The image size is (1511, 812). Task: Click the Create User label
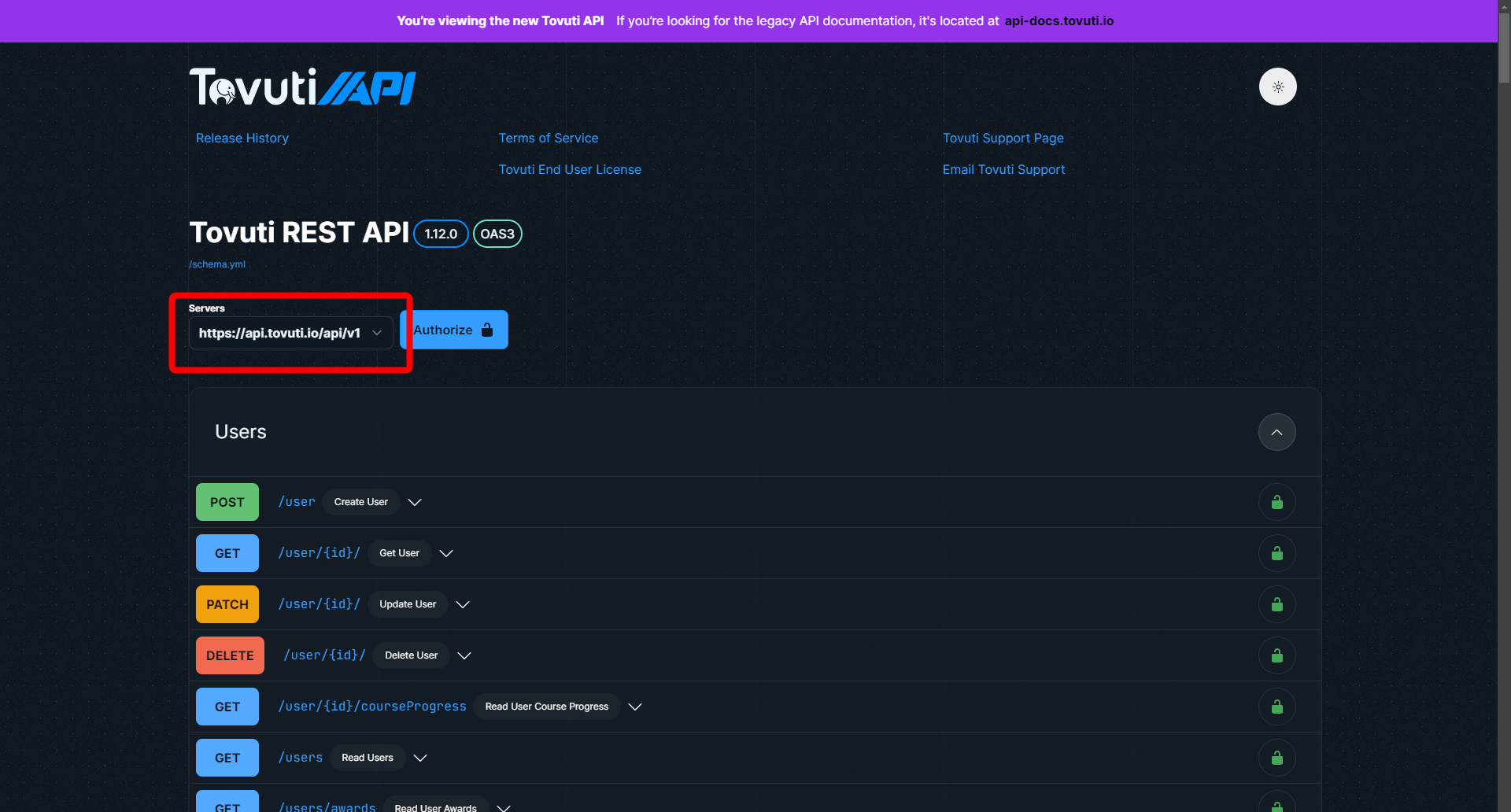coord(361,502)
